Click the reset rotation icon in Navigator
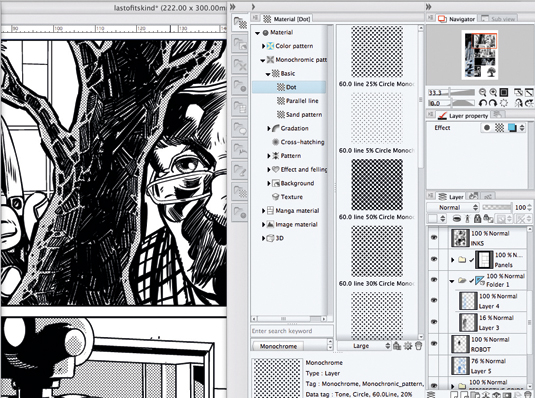Viewport: 535px width, 398px height. coord(504,103)
